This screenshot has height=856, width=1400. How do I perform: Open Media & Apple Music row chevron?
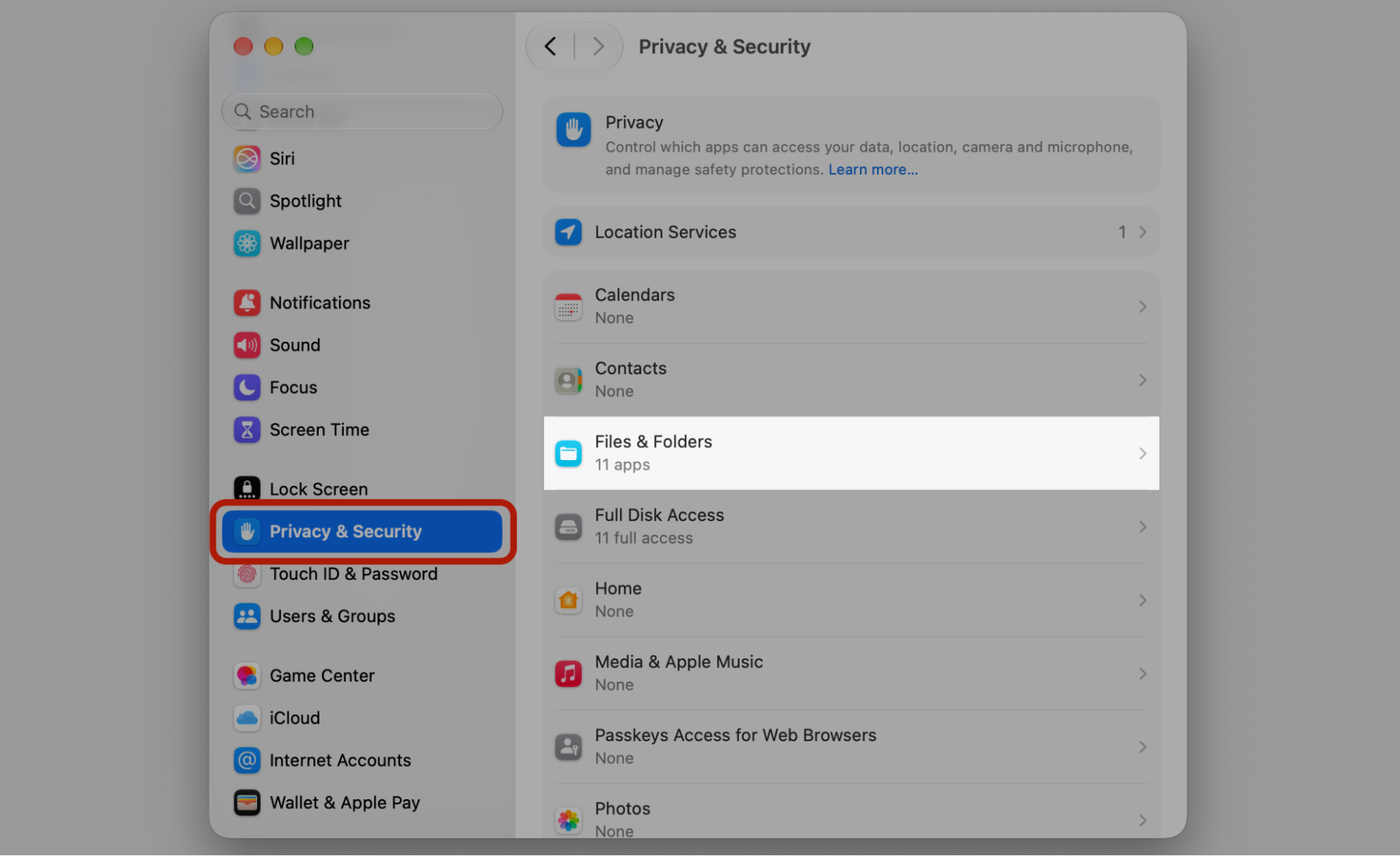1142,674
